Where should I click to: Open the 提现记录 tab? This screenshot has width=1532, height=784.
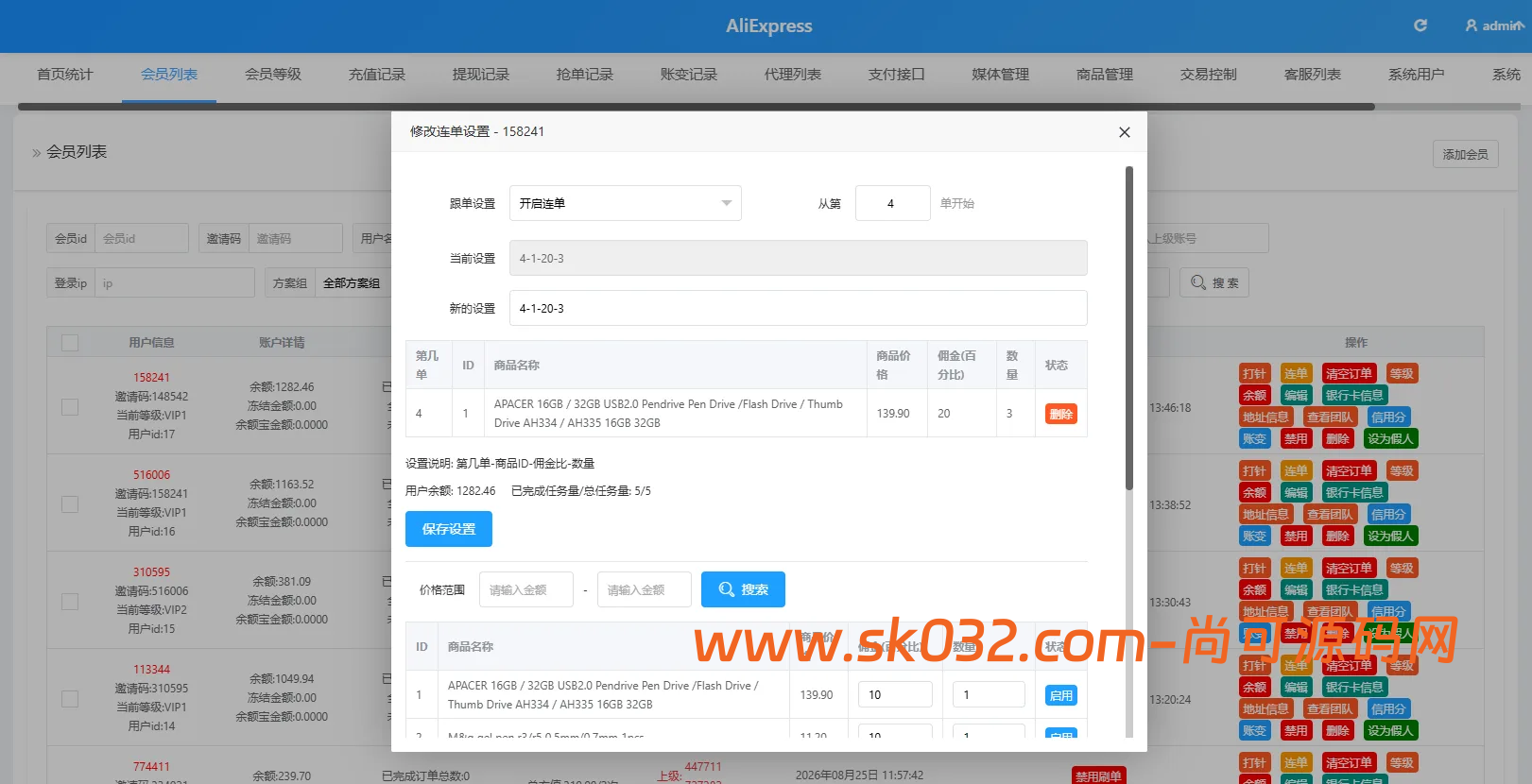point(481,75)
